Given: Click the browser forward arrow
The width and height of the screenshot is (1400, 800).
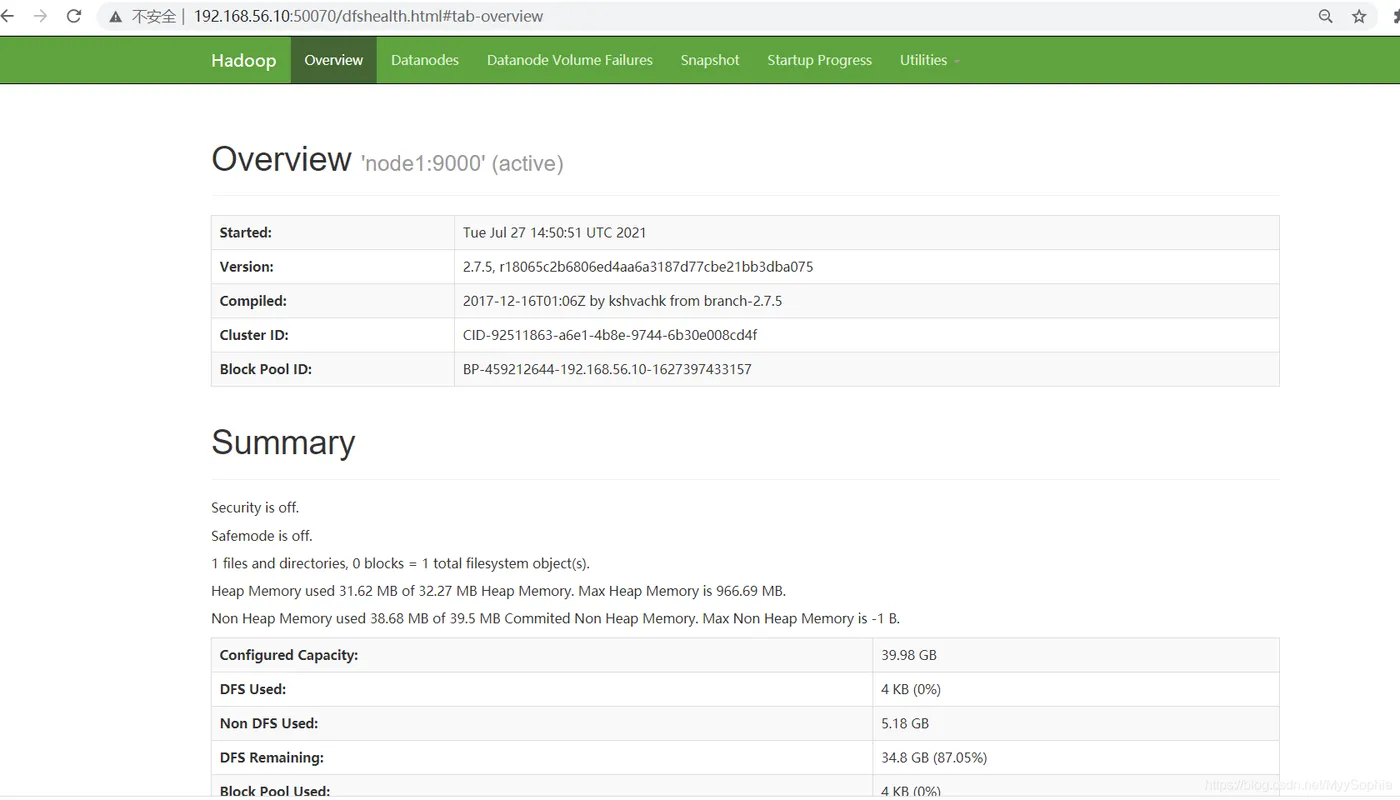Looking at the screenshot, I should tap(40, 16).
